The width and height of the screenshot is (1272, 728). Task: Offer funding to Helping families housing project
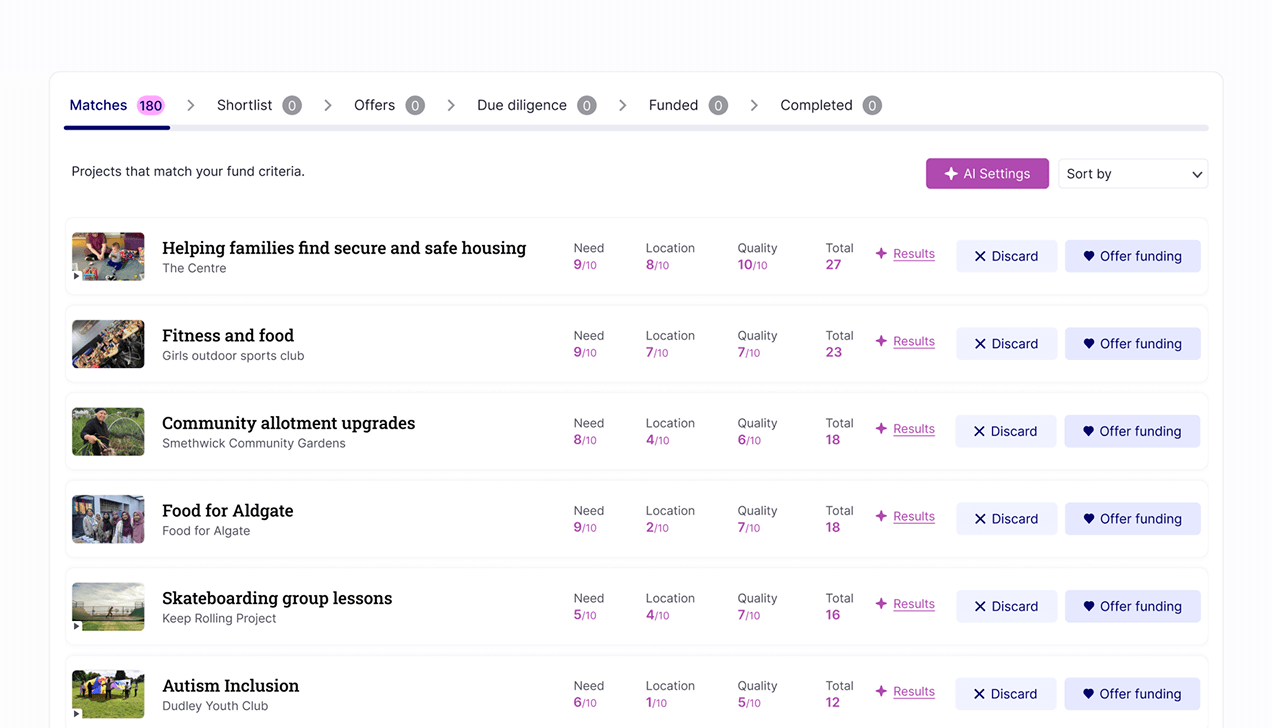tap(1132, 256)
